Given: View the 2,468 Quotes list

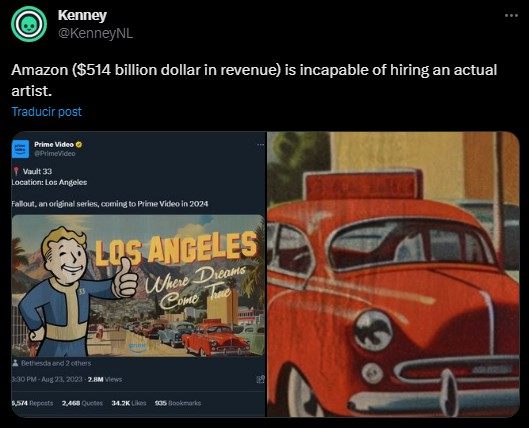Looking at the screenshot, I should 82,403.
